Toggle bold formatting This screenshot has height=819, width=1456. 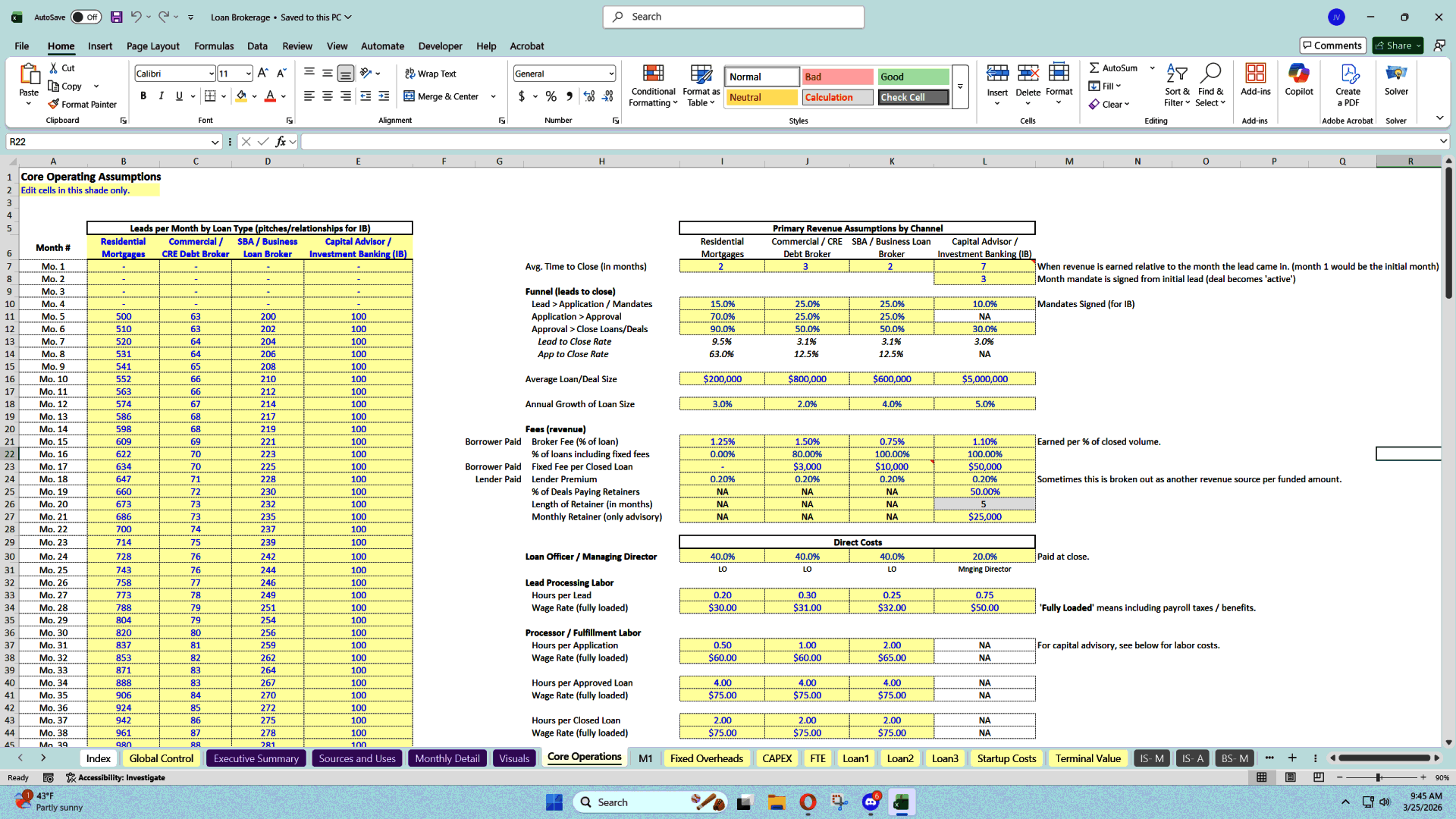coord(143,96)
